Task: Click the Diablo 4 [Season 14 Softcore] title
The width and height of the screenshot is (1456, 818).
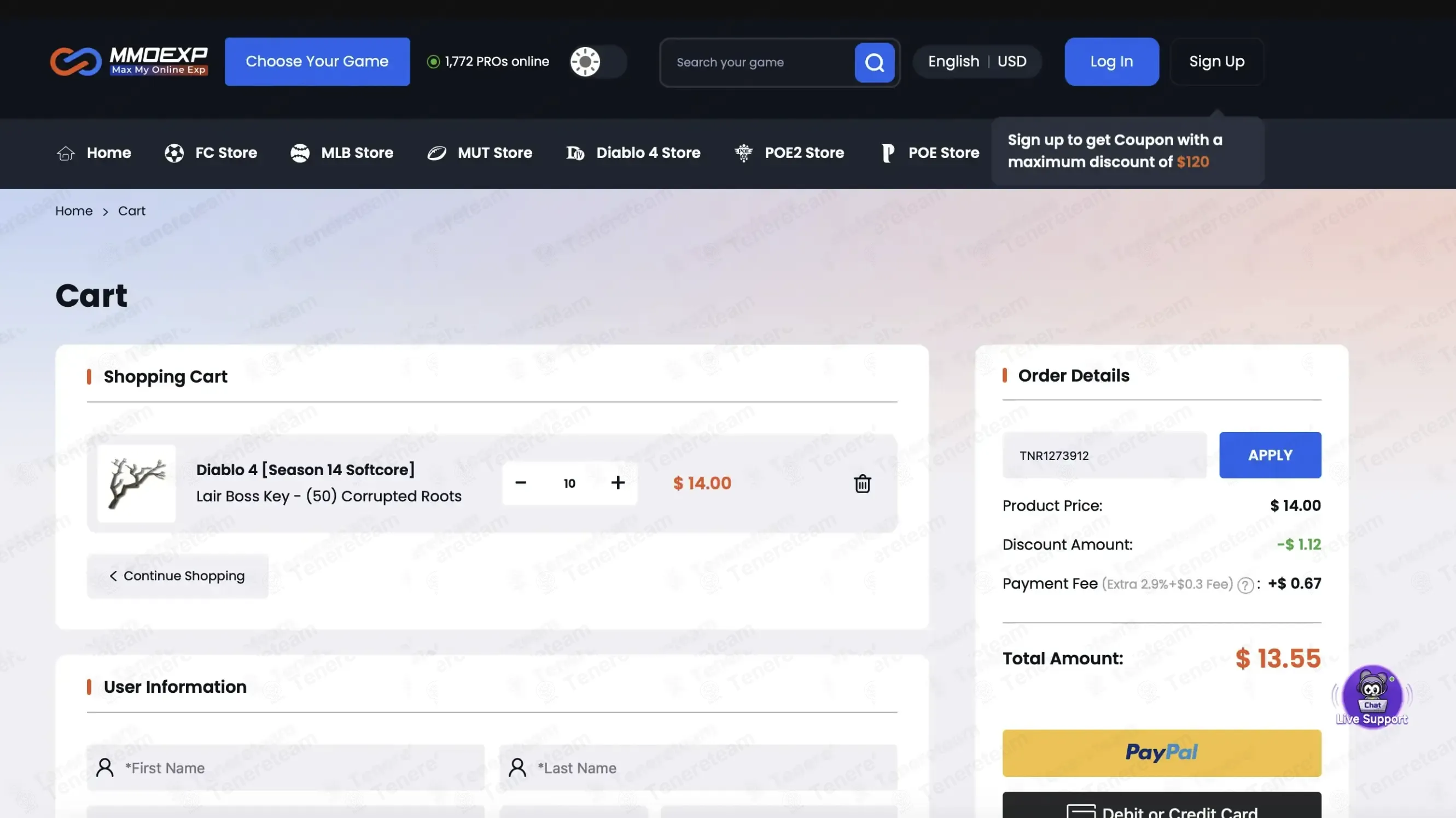Action: pyautogui.click(x=305, y=470)
